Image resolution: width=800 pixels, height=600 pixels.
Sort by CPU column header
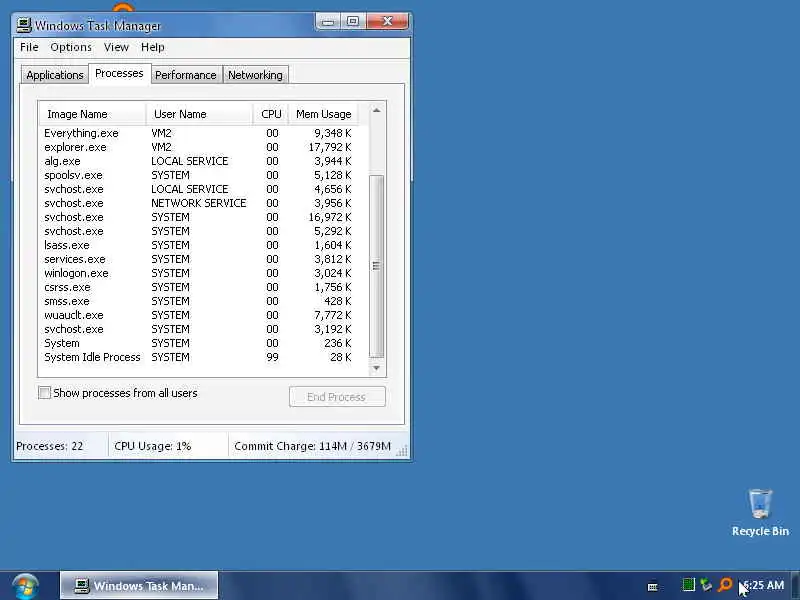tap(271, 114)
